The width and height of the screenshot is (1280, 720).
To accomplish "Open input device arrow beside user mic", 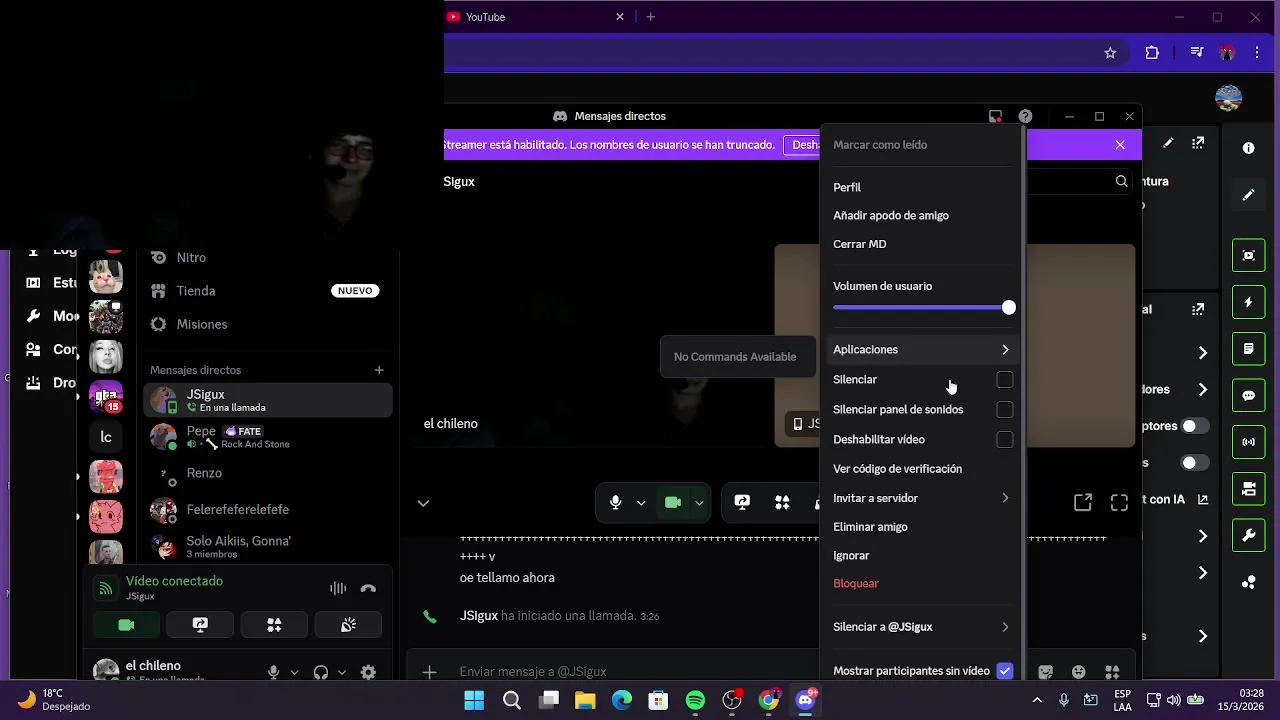I will (294, 673).
